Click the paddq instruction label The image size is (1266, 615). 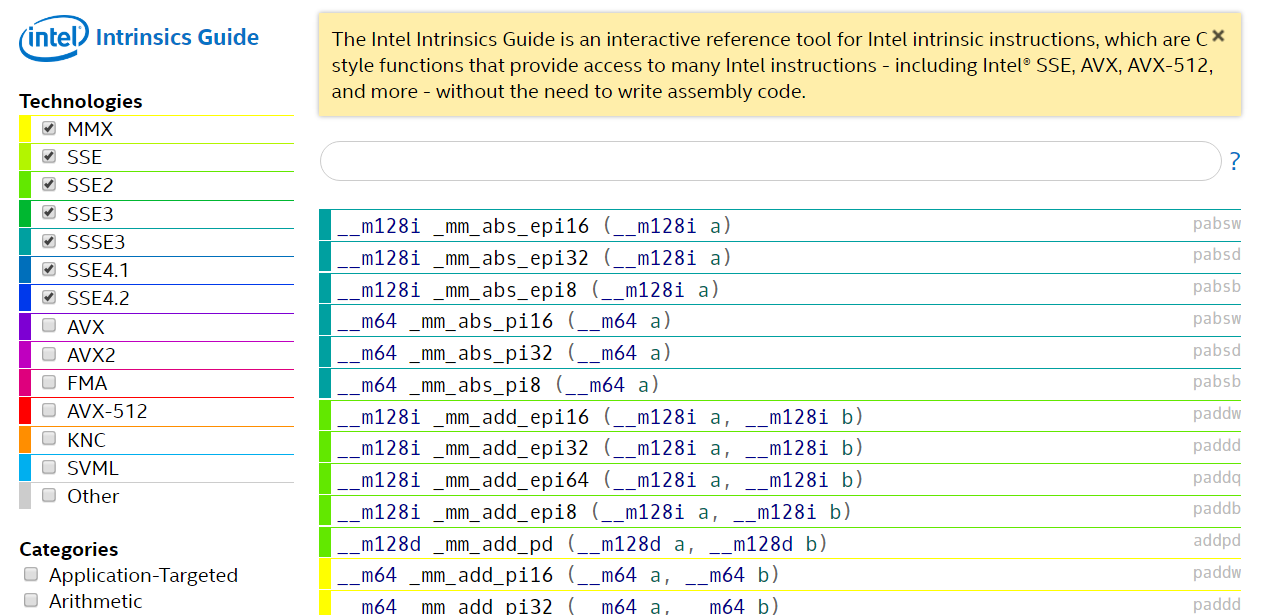[1217, 478]
